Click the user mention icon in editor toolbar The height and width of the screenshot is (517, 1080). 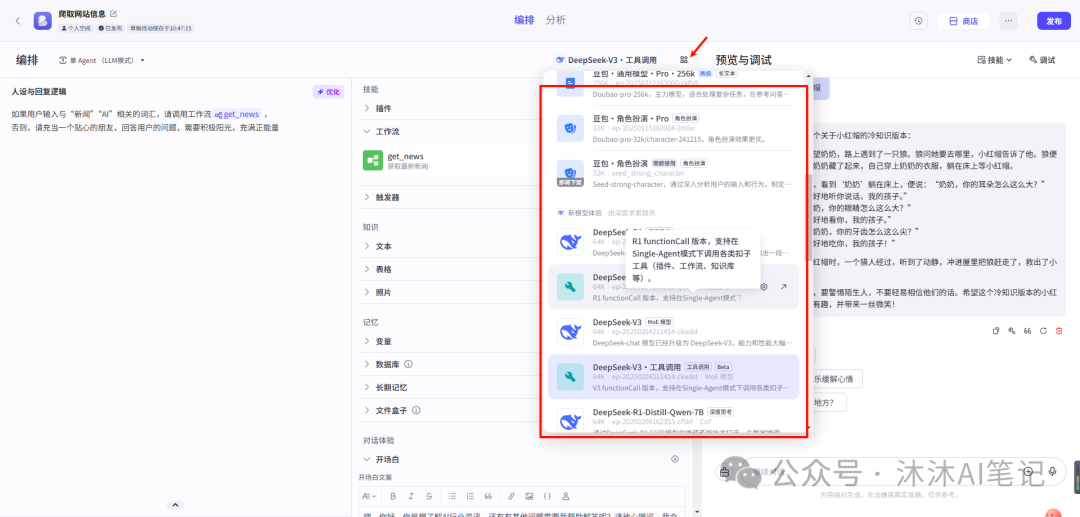pos(565,496)
